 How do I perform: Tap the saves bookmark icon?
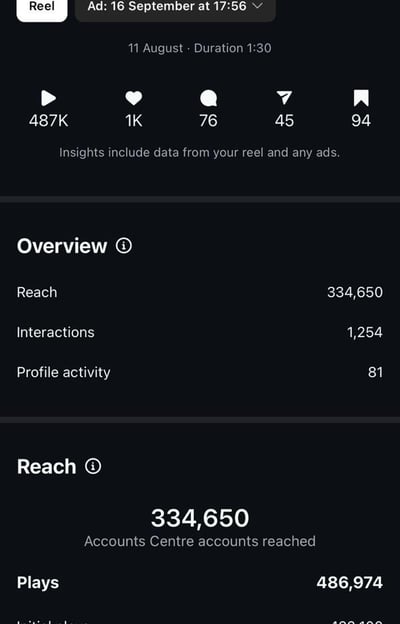pos(361,98)
